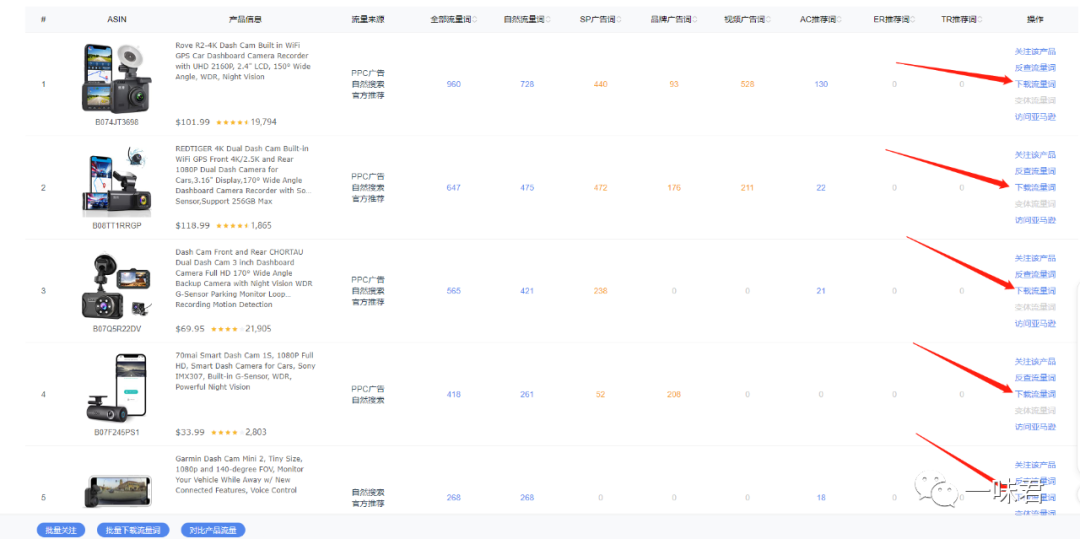The height and width of the screenshot is (539, 1080).
Task: Click 反查流量词 for the CHORTAU row
Action: pos(1035,274)
